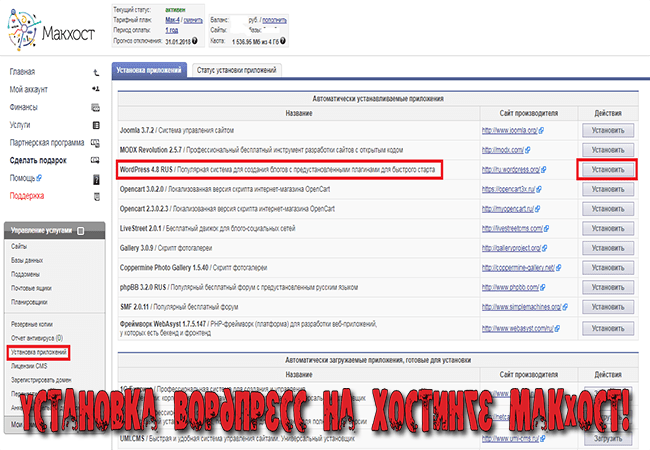This screenshot has width=650, height=450.
Task: Switch to Установка приложений tab
Action: point(149,70)
